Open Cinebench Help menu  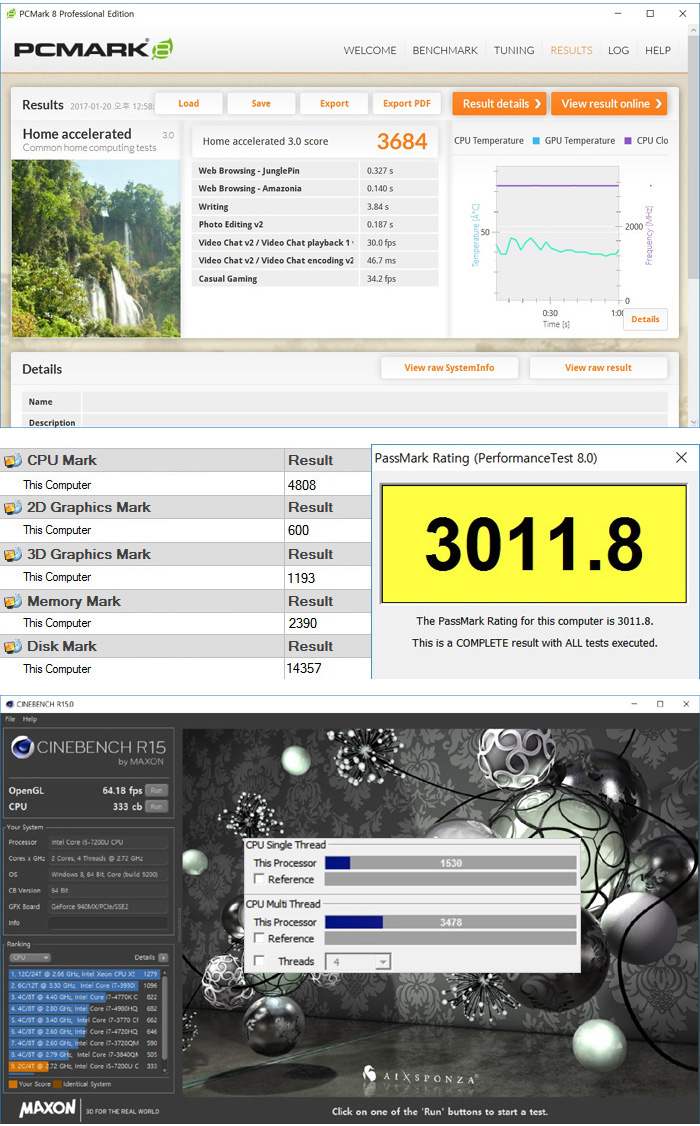tap(30, 719)
